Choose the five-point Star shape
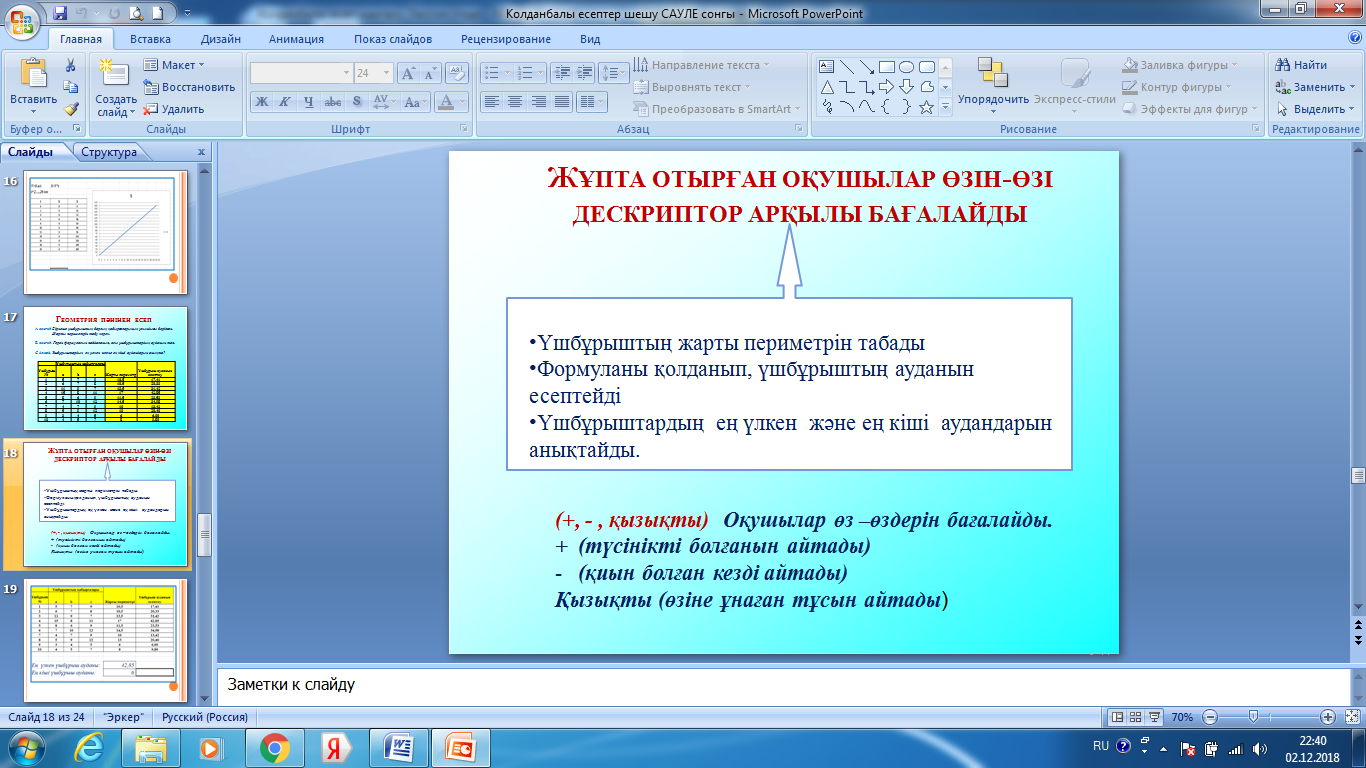The image size is (1366, 768). coord(926,107)
